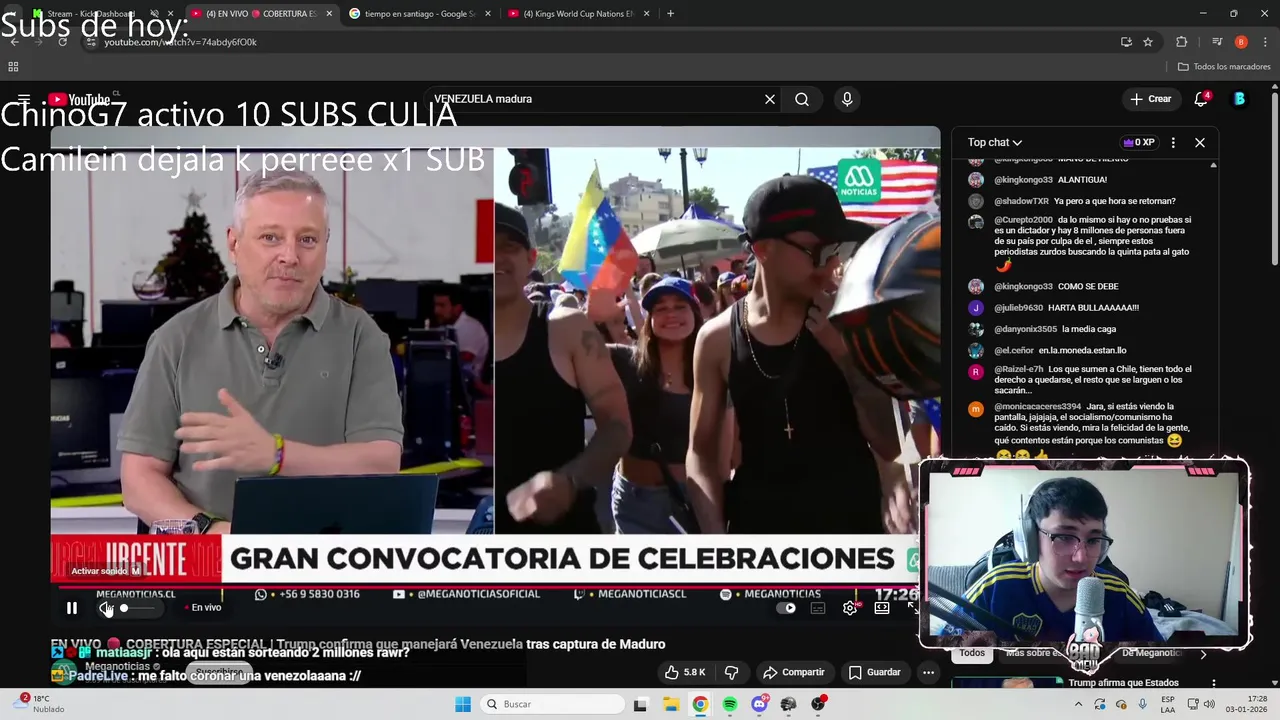Click the Crear button
Image resolution: width=1280 pixels, height=720 pixels.
(x=1151, y=99)
